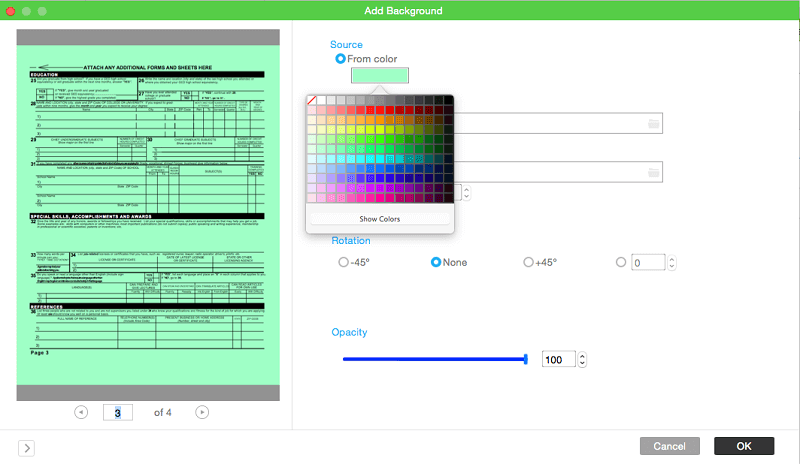Click the Opacity section label
Image resolution: width=800 pixels, height=464 pixels.
coord(349,332)
